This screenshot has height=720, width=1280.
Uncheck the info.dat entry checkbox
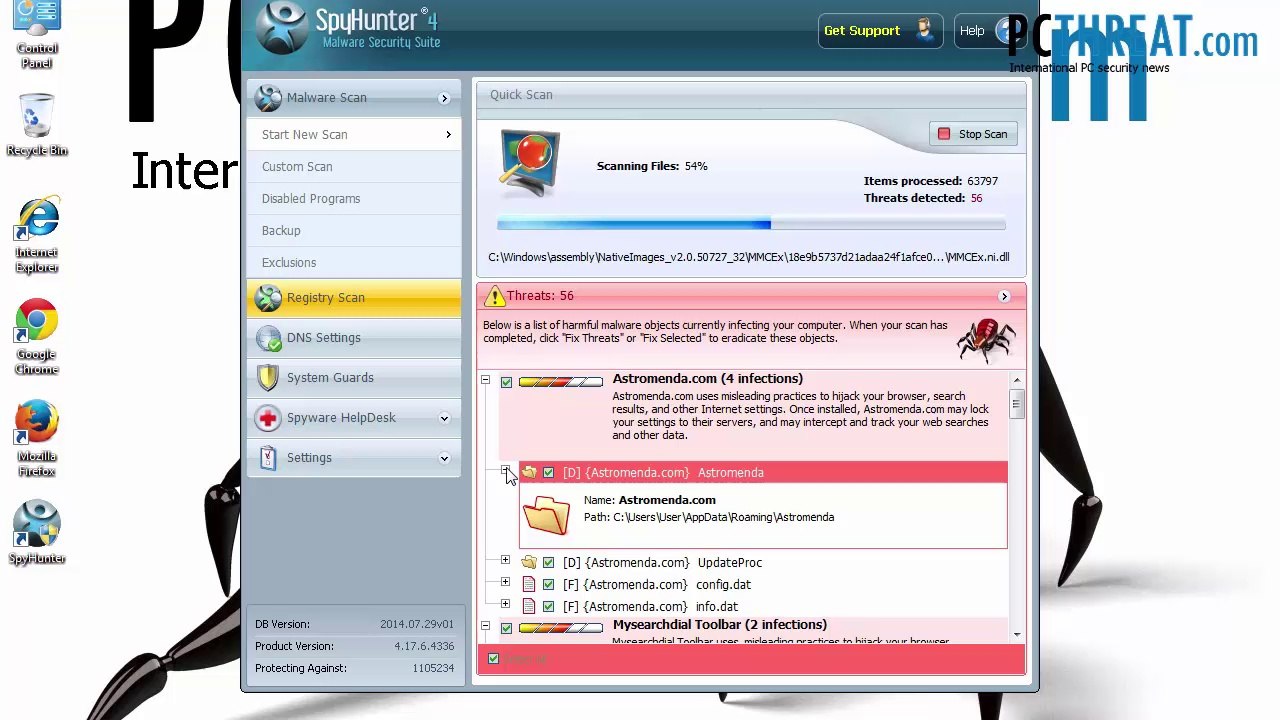point(548,607)
